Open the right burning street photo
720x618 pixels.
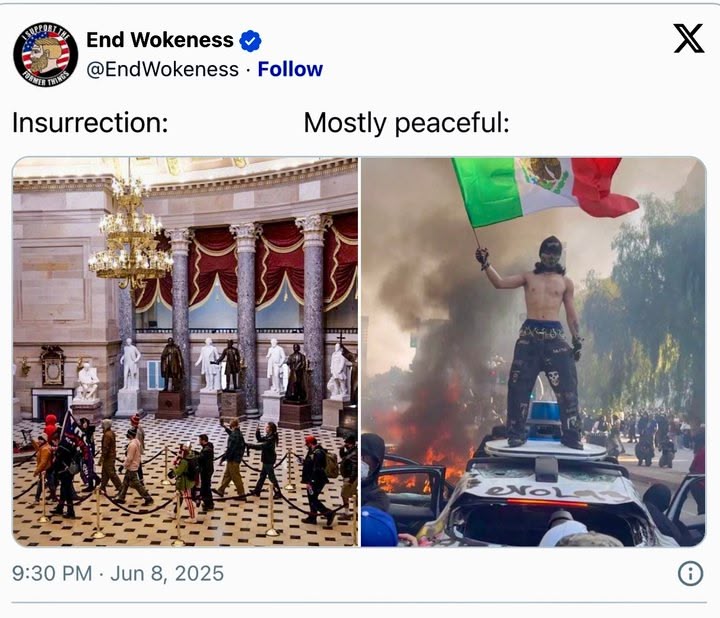click(534, 352)
